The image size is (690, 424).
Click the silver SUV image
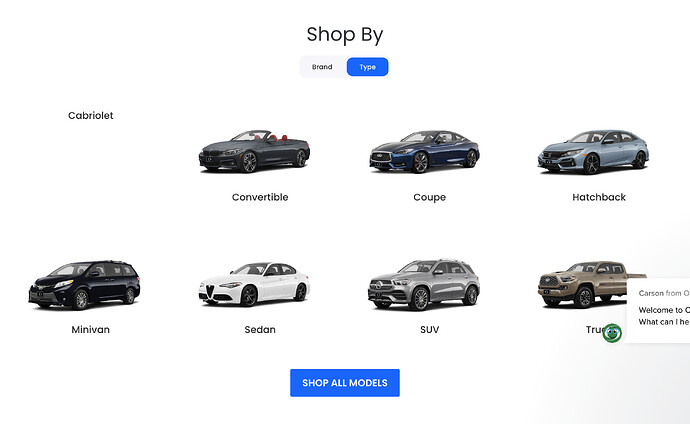[424, 285]
